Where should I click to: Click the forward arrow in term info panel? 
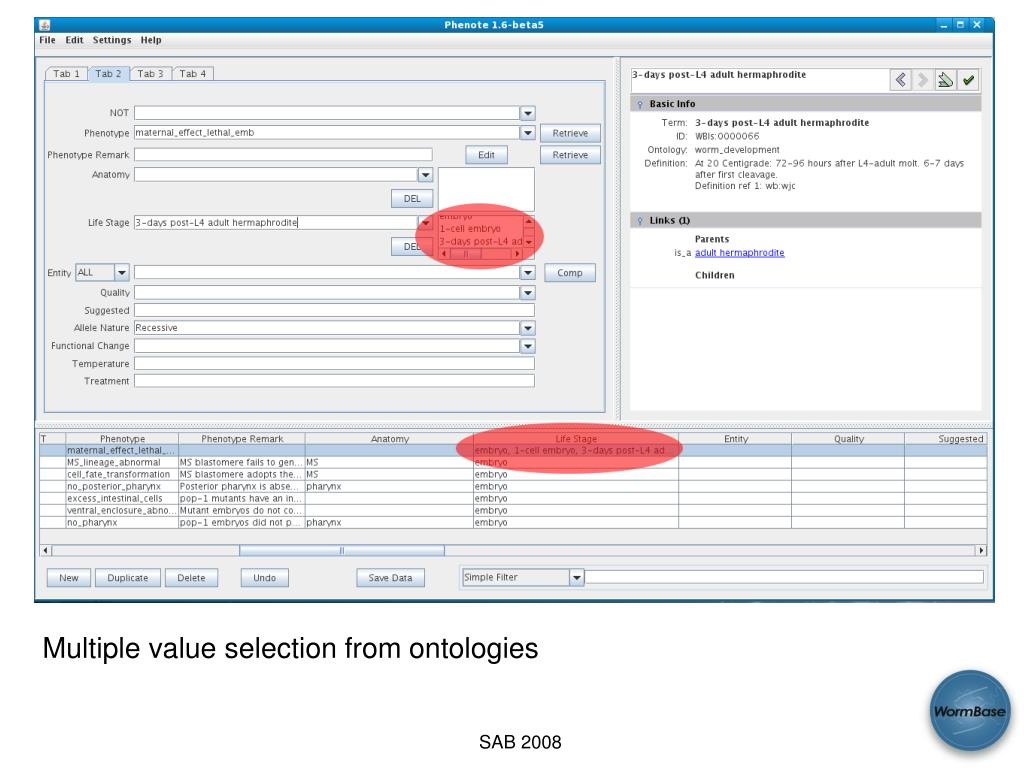[923, 80]
